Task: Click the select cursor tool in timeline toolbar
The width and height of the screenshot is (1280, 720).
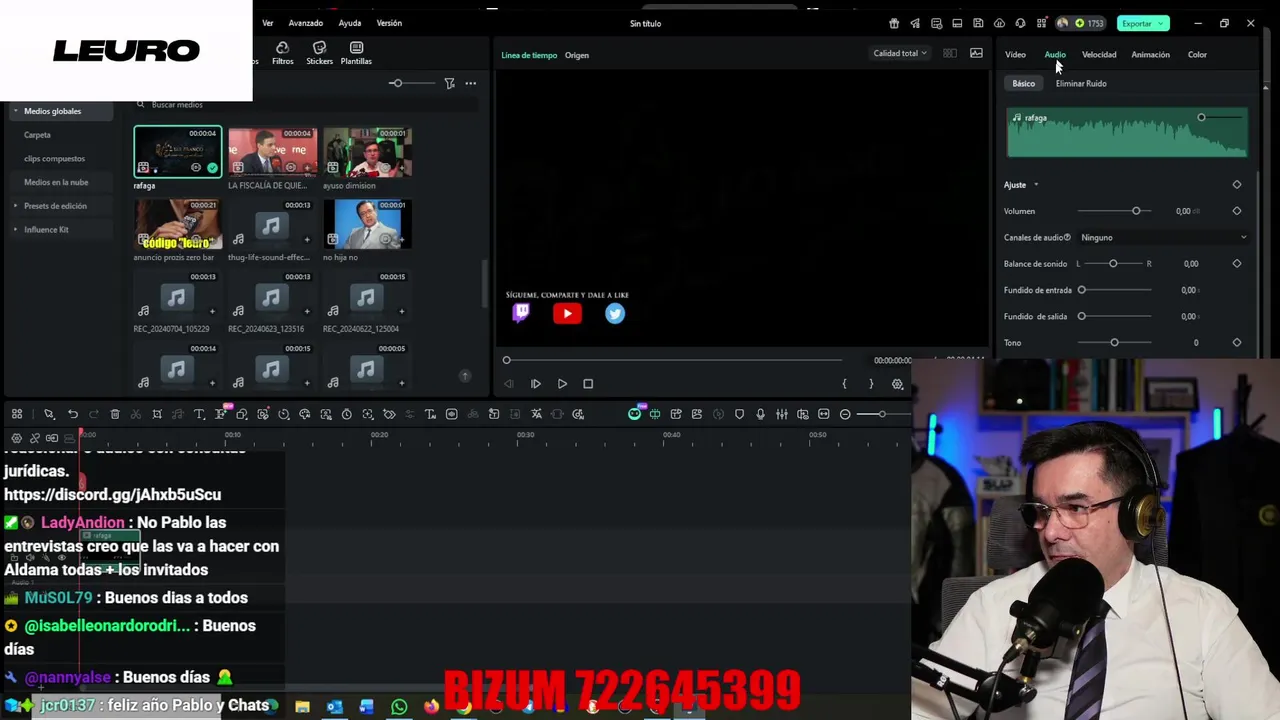Action: point(48,414)
